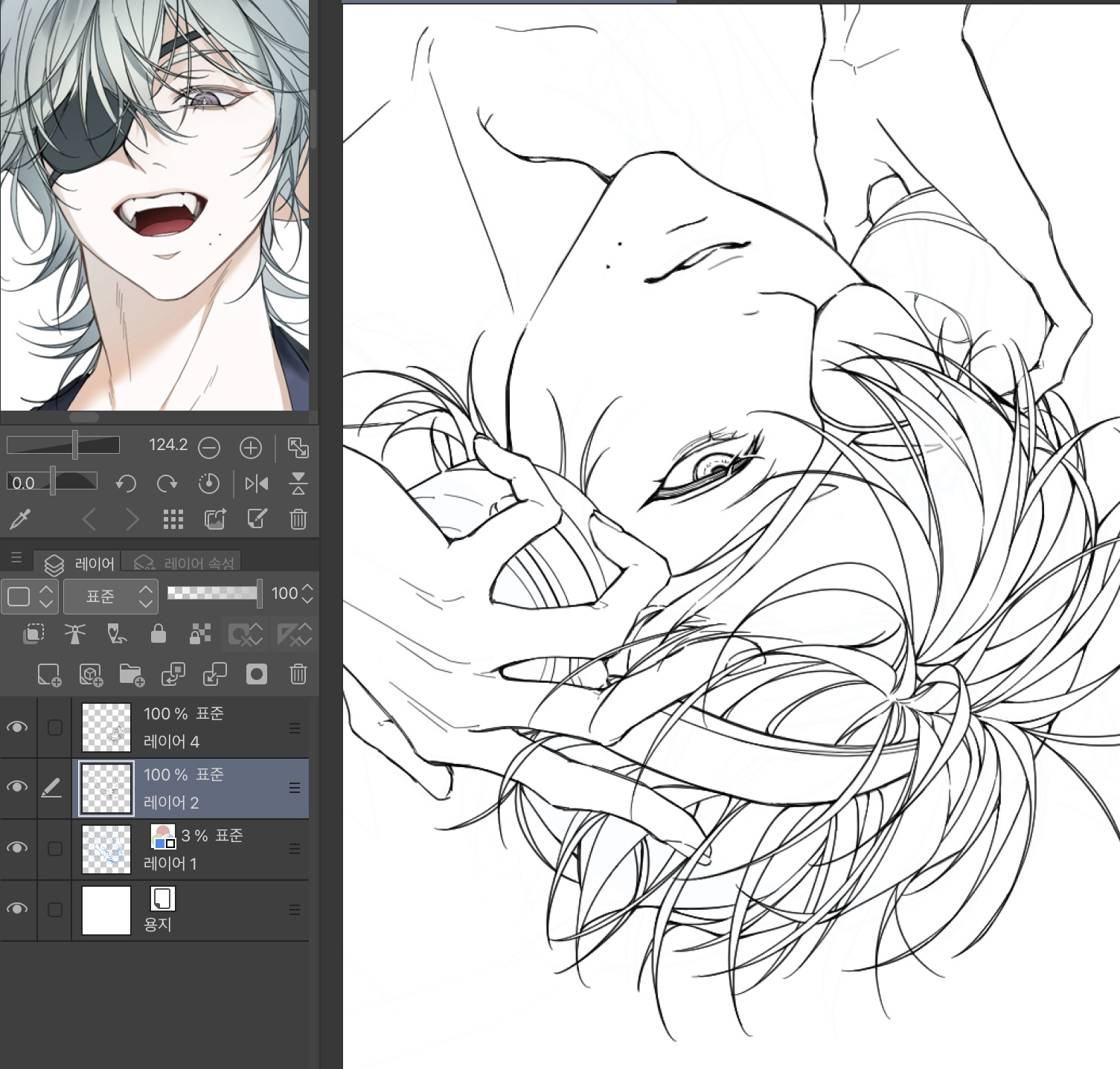The image size is (1120, 1069).
Task: Toggle visibility of the 용지 paper layer
Action: (x=17, y=909)
